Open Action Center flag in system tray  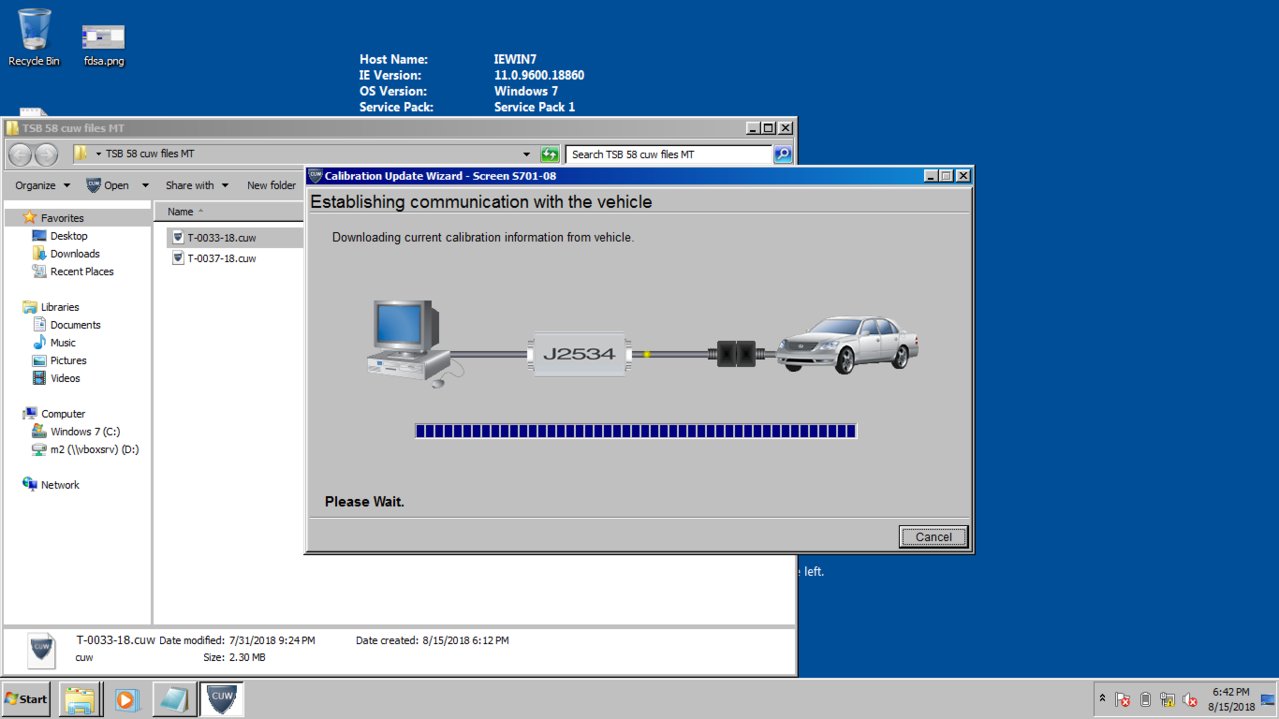point(1123,700)
